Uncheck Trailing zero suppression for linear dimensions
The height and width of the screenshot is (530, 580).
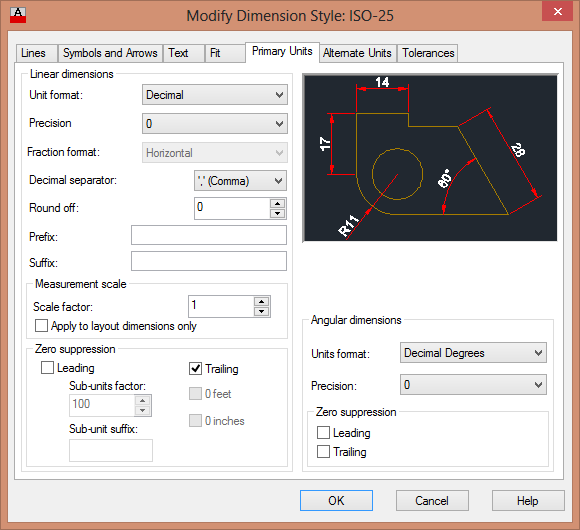[195, 368]
